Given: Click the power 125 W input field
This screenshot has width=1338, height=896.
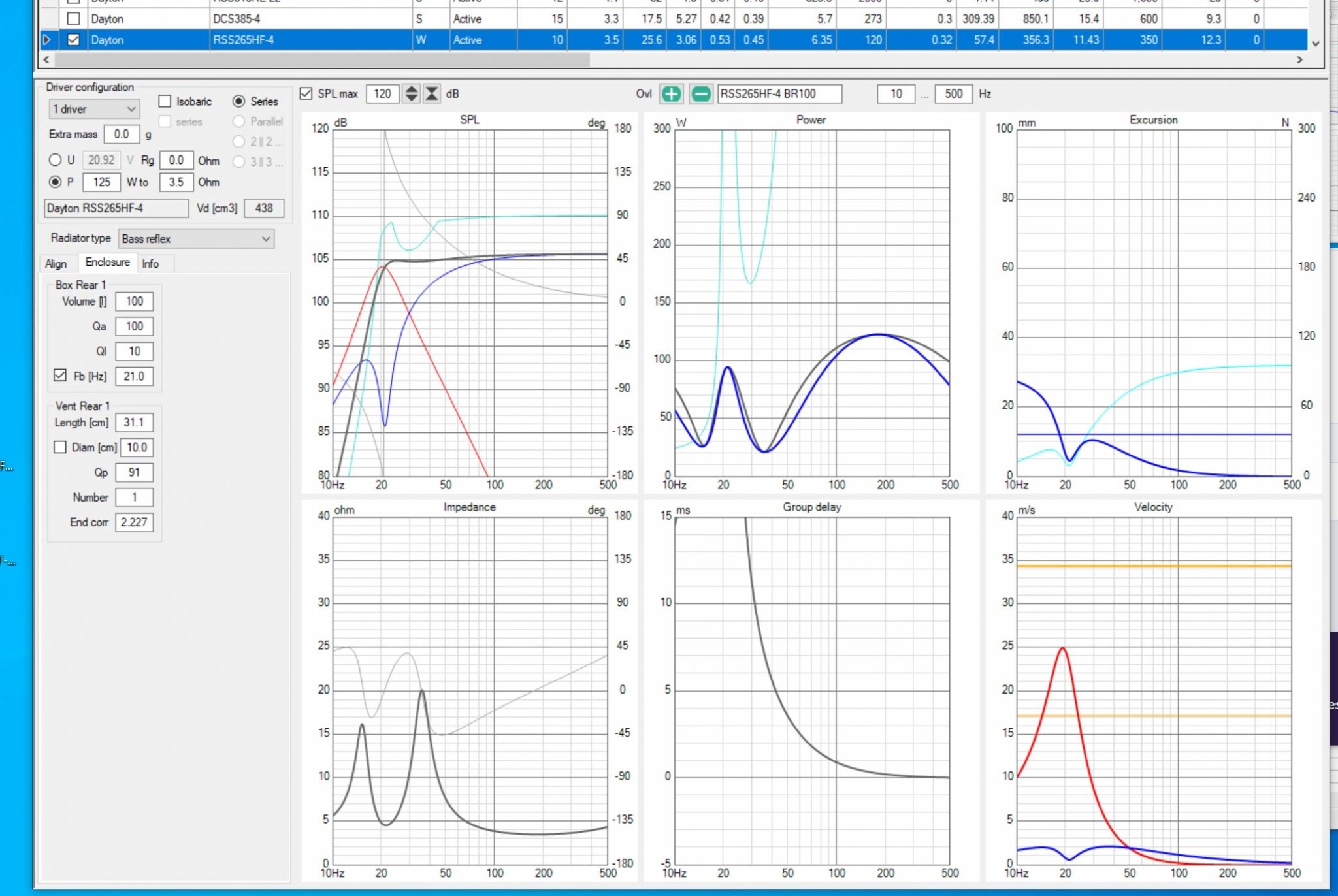Looking at the screenshot, I should (x=102, y=182).
